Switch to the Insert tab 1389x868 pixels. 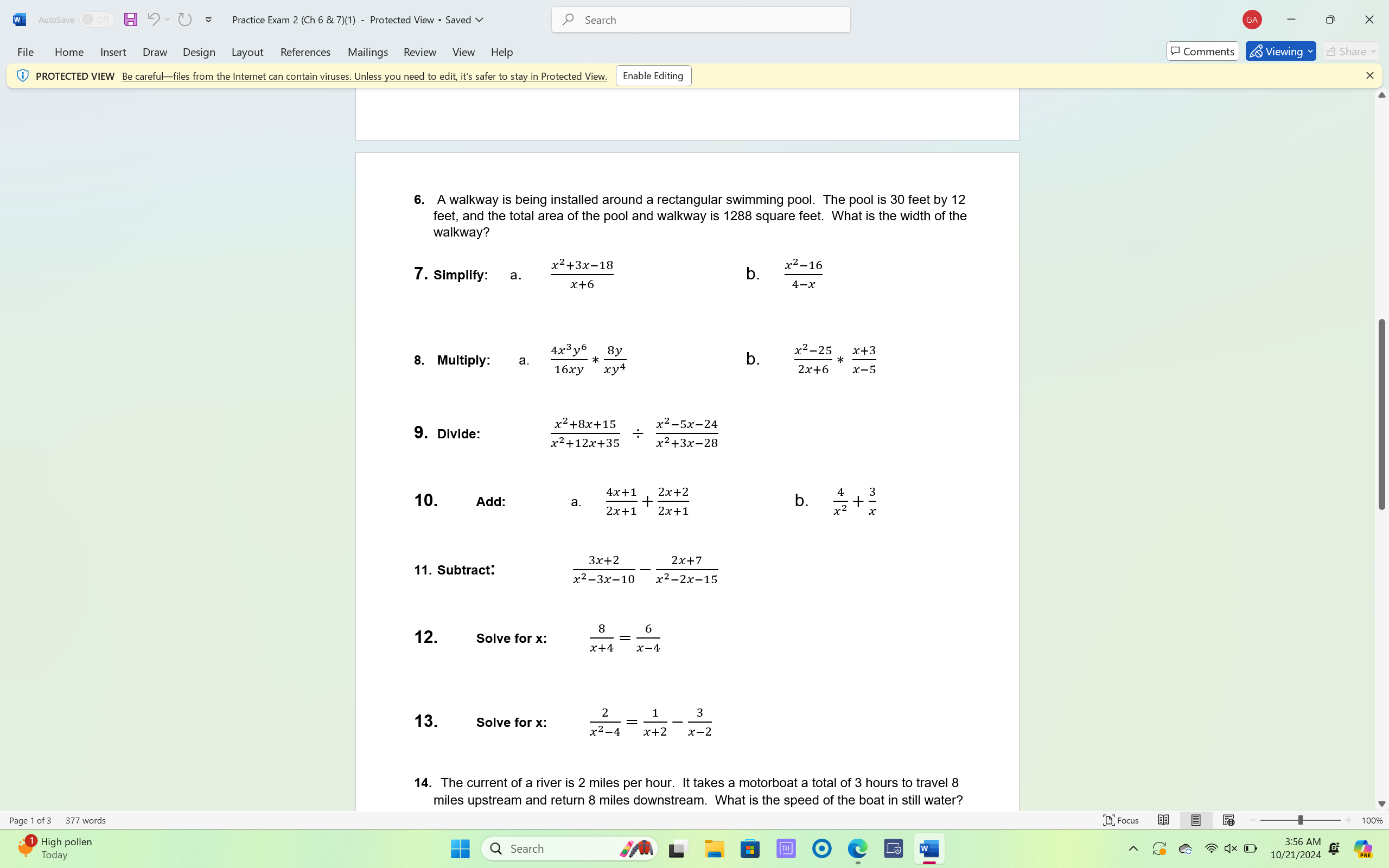pos(113,52)
